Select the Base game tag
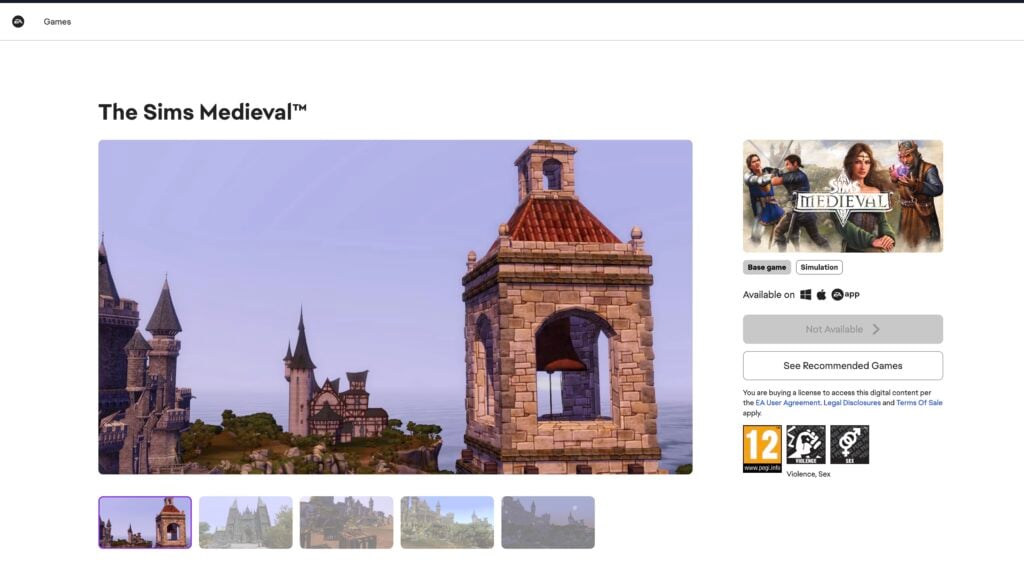This screenshot has height=571, width=1024. pyautogui.click(x=767, y=267)
